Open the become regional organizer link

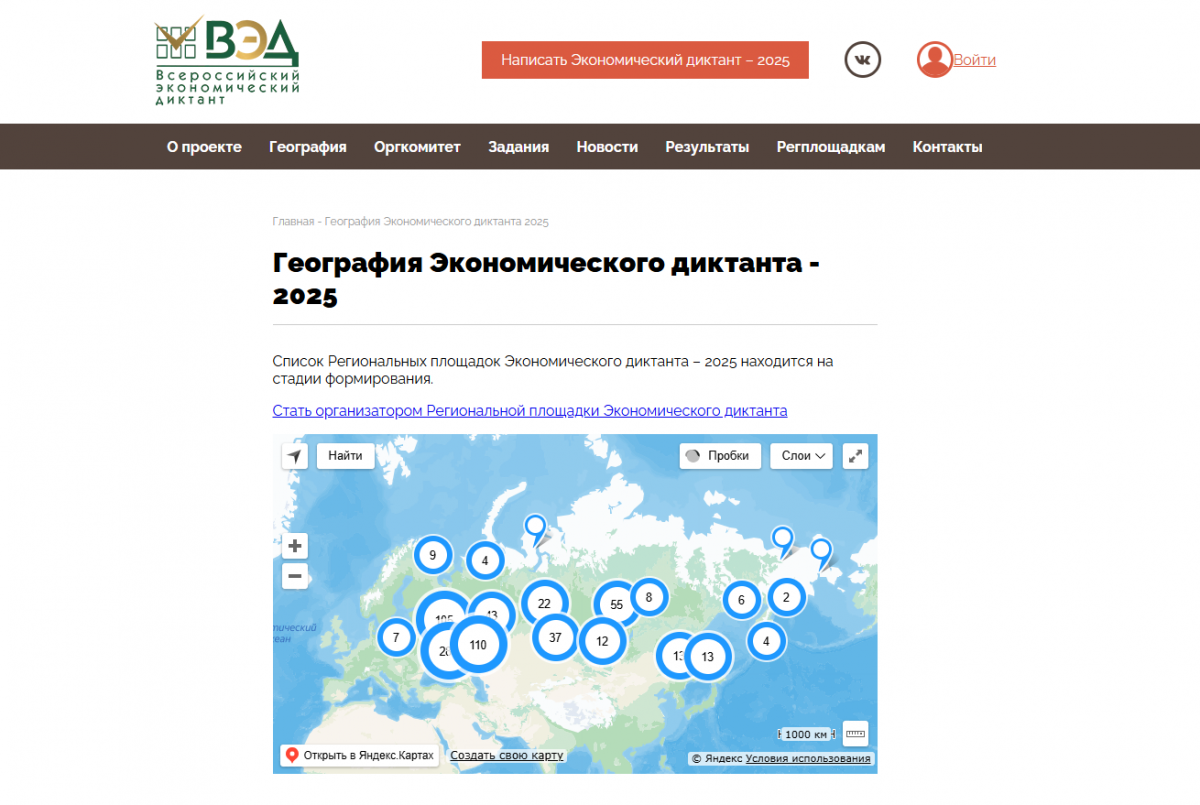pyautogui.click(x=529, y=411)
